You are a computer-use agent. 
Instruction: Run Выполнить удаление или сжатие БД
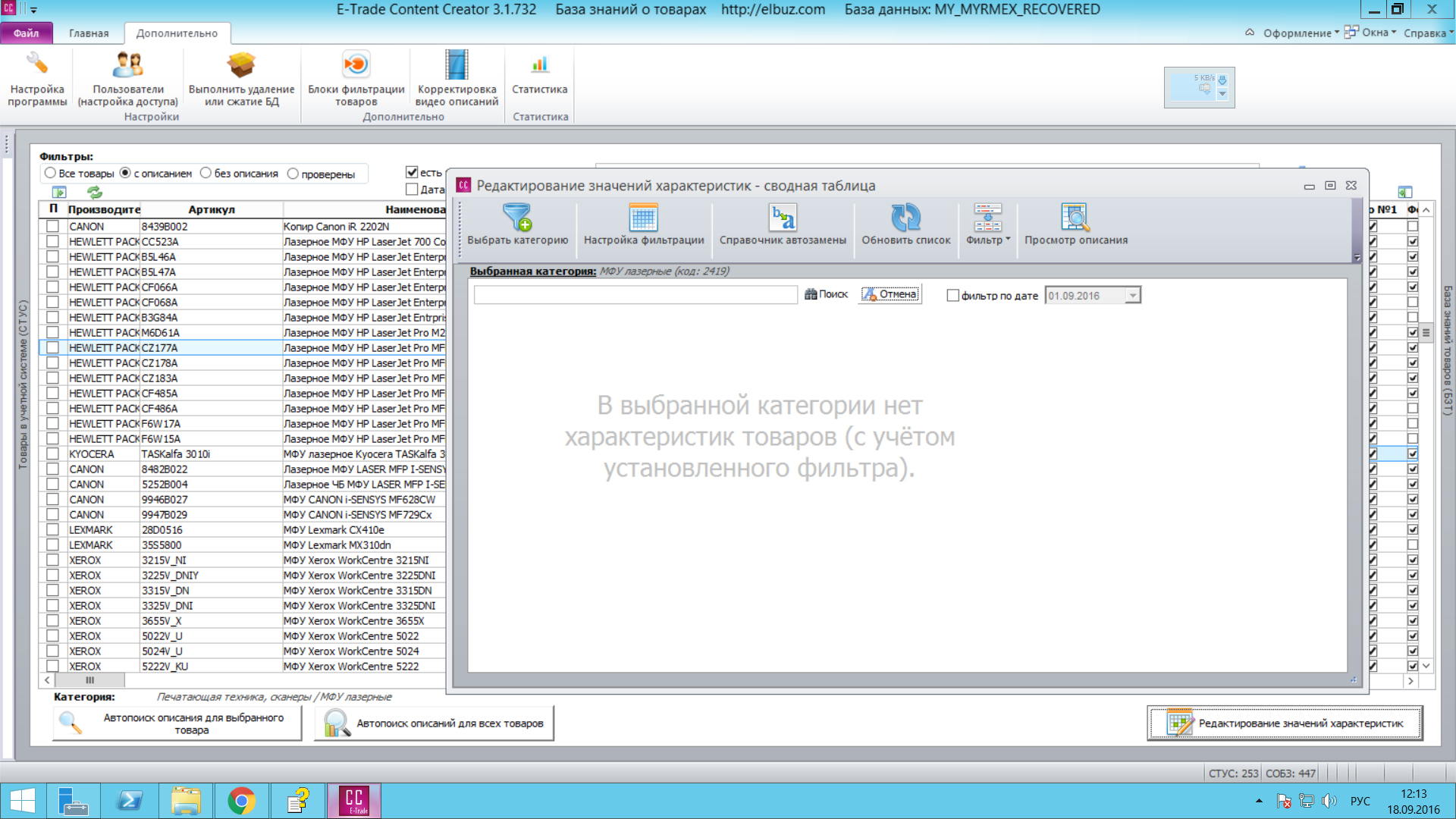click(241, 79)
